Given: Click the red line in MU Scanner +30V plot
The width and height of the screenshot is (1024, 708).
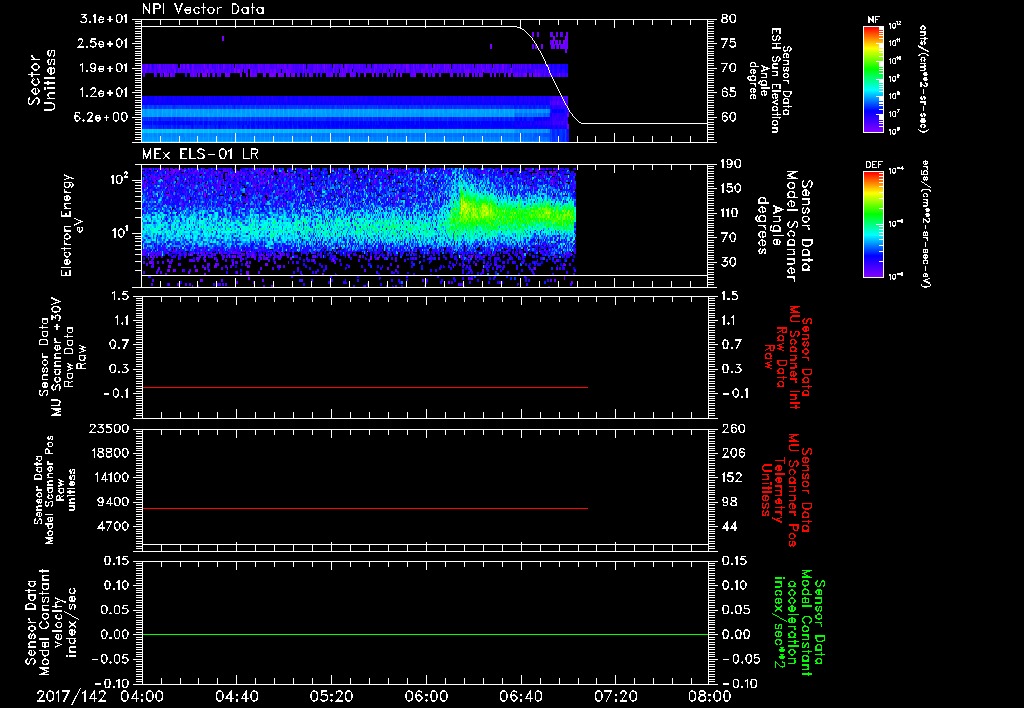Looking at the screenshot, I should pyautogui.click(x=364, y=388).
